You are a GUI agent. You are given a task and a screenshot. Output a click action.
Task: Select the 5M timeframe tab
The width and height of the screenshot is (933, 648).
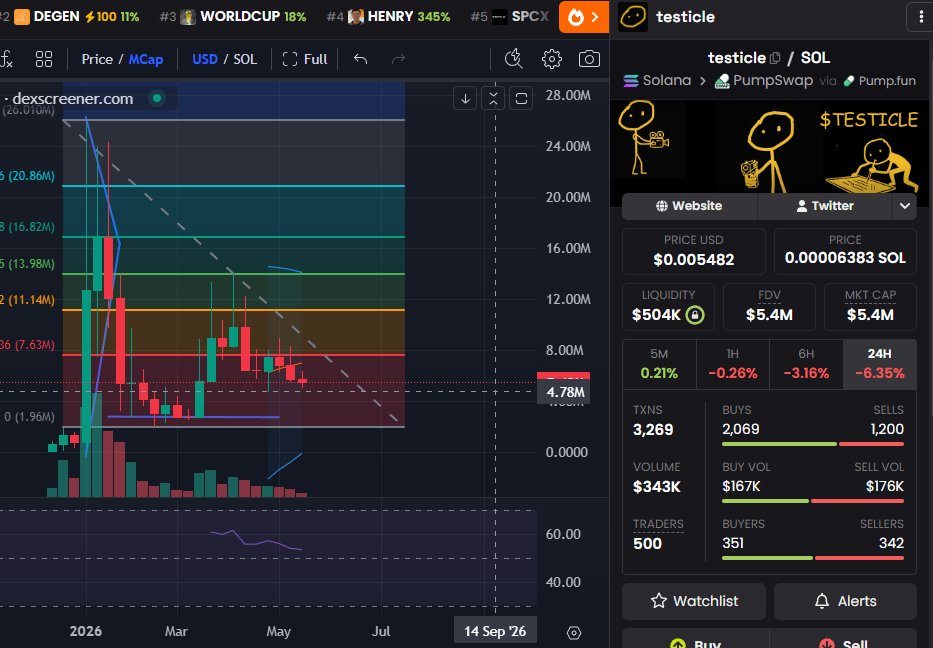point(659,364)
